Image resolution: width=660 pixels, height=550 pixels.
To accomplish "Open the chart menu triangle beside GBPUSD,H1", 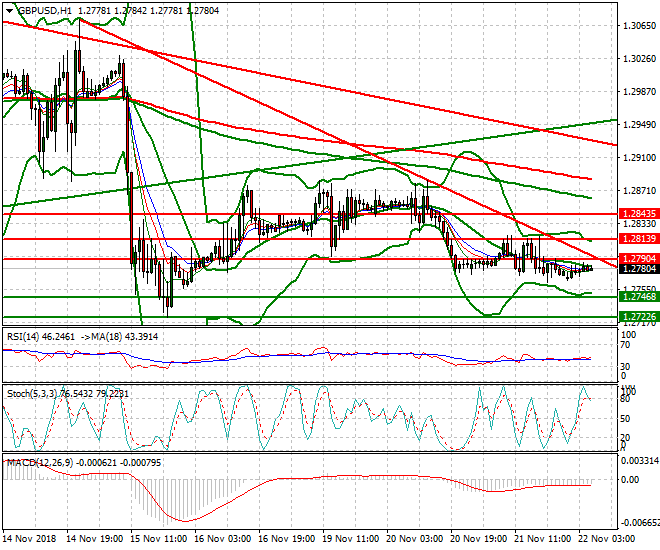I will coord(9,11).
